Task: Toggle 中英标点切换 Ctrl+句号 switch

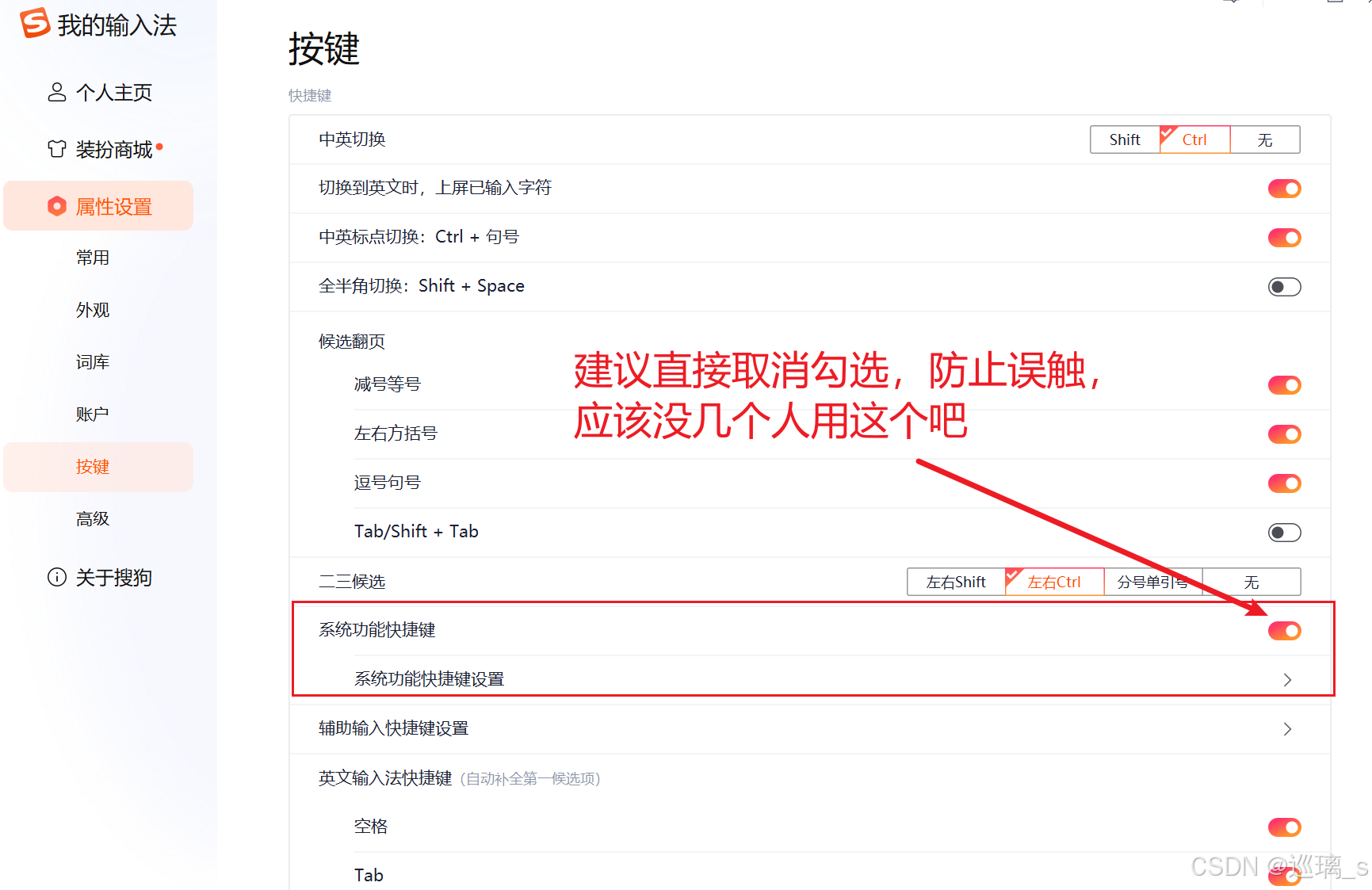Action: pyautogui.click(x=1284, y=238)
